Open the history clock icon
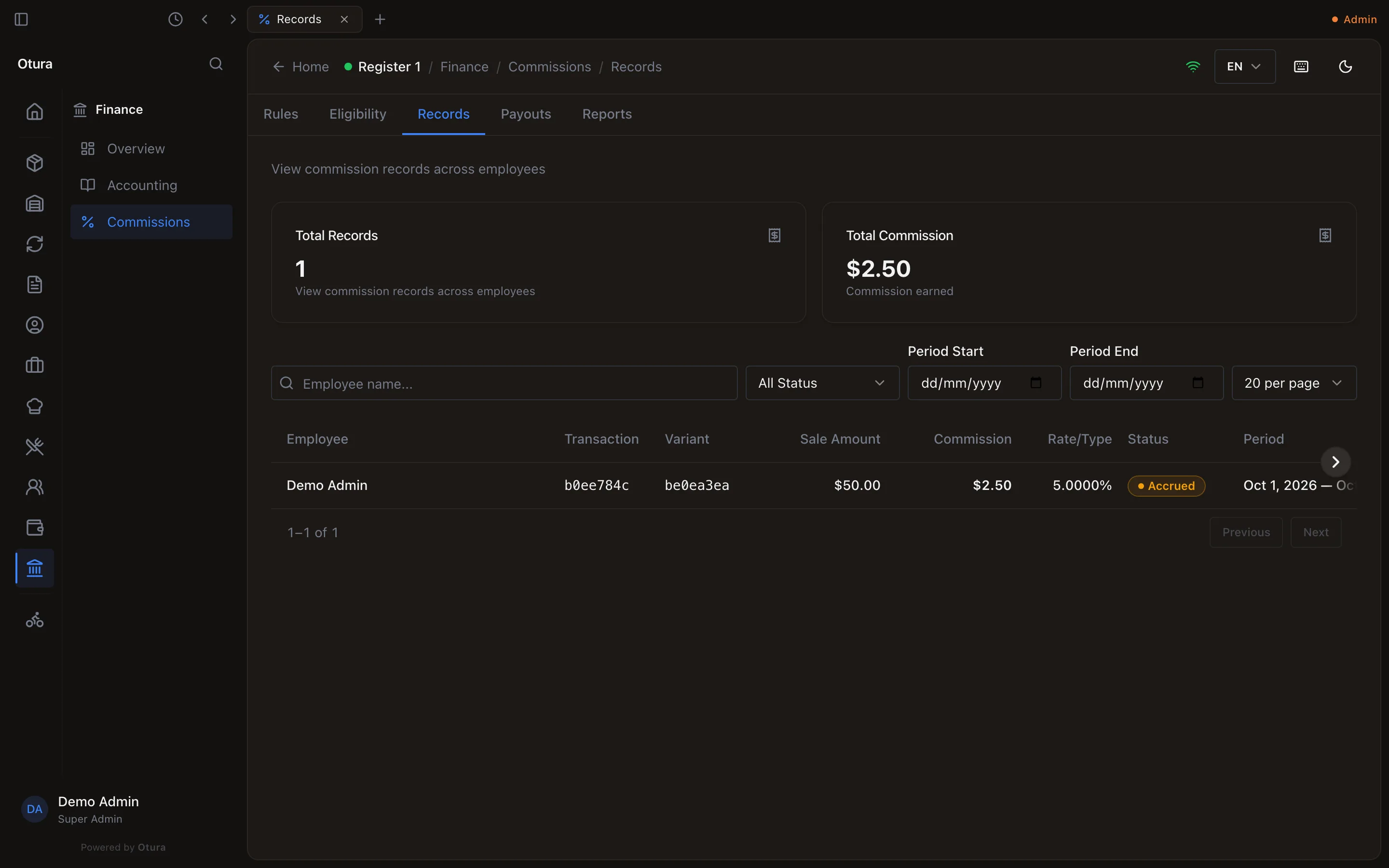This screenshot has height=868, width=1389. point(176,19)
